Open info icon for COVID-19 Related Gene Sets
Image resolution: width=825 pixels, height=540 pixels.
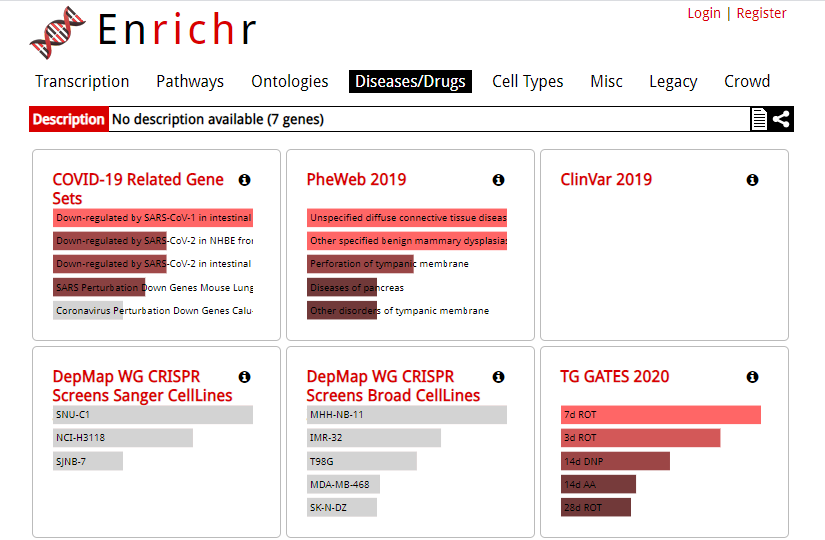click(244, 180)
